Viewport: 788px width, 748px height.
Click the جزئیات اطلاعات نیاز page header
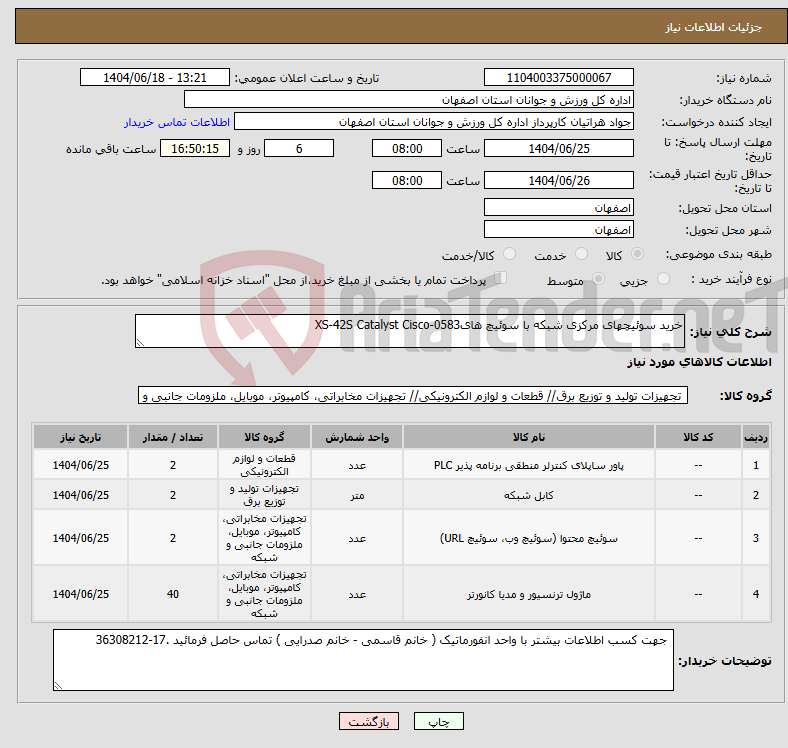pyautogui.click(x=713, y=27)
